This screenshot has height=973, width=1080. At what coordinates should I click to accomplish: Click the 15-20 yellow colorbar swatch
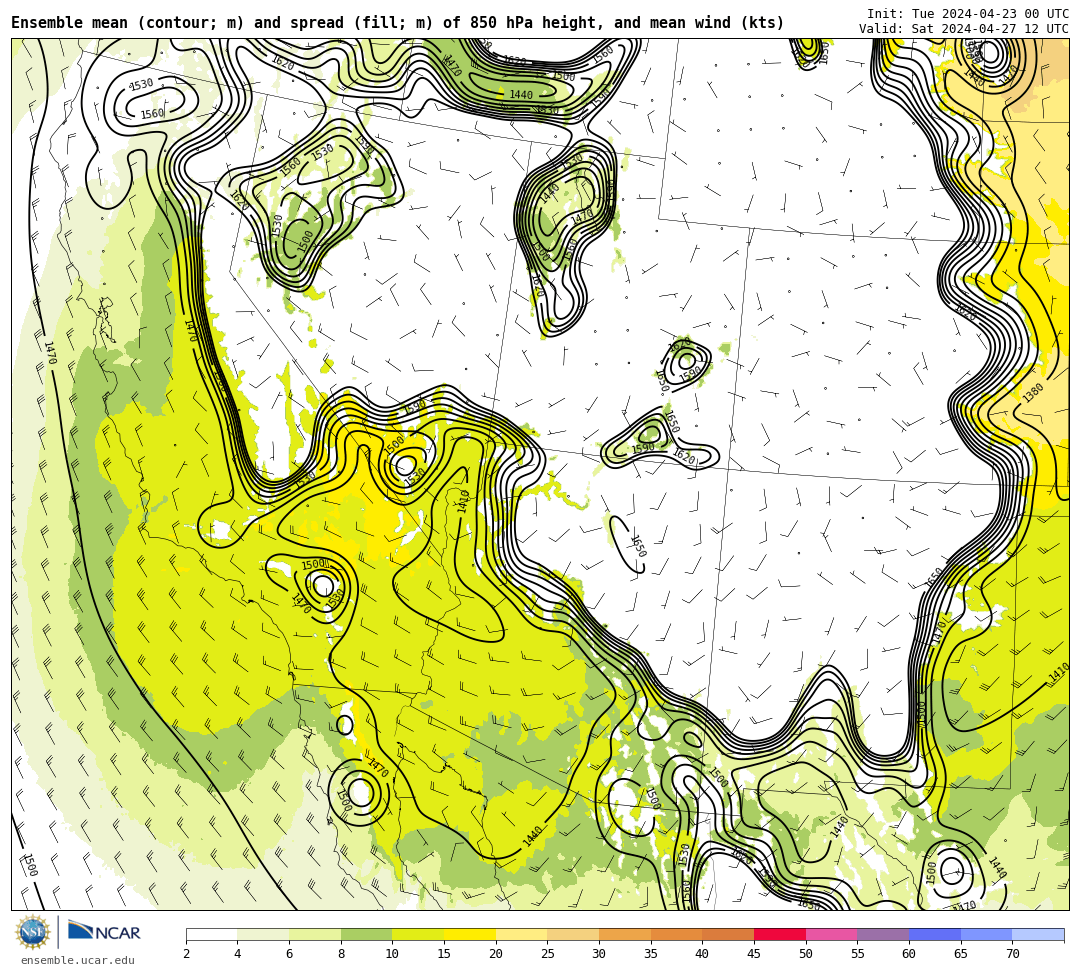(470, 934)
